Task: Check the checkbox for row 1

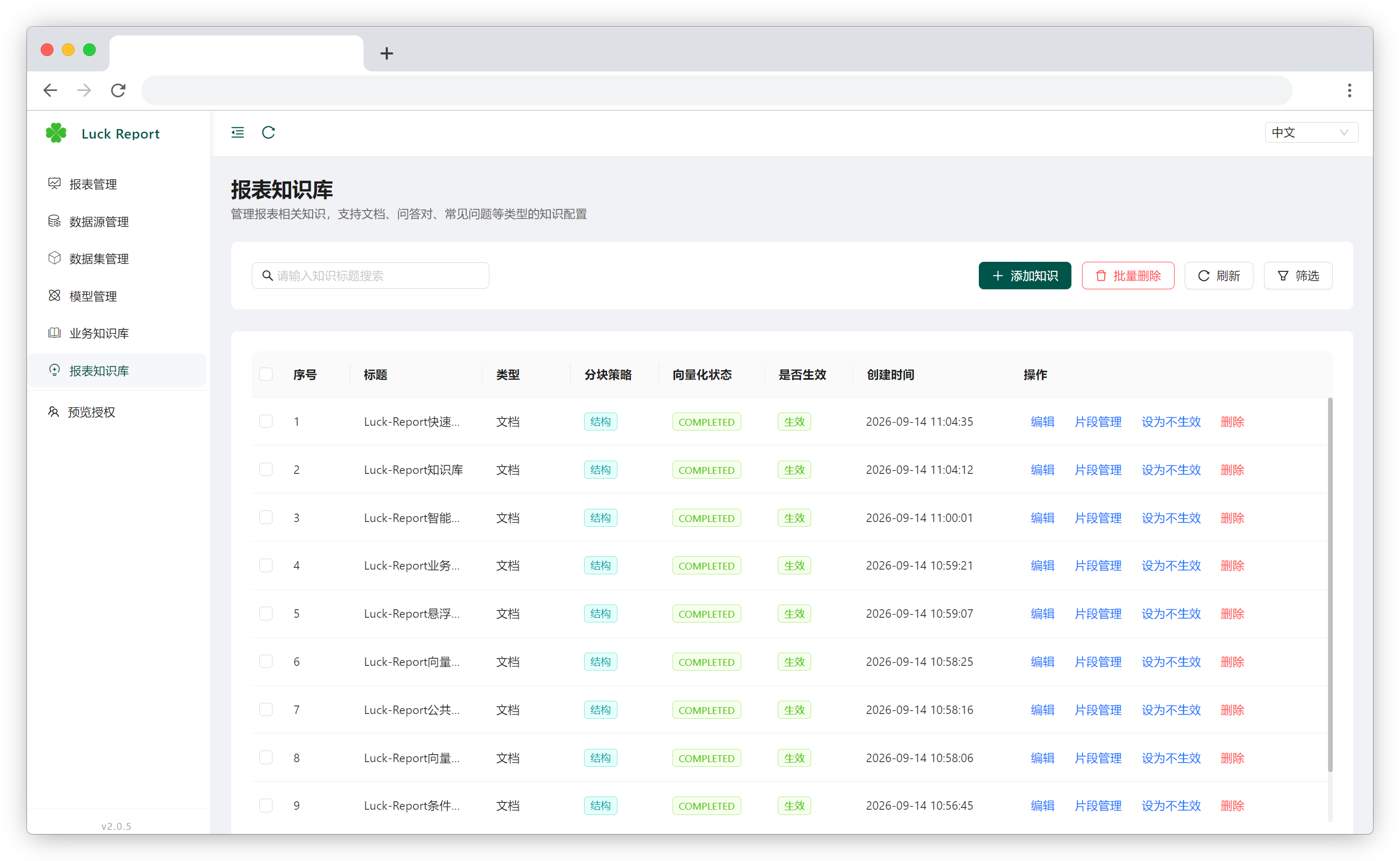Action: (x=266, y=422)
